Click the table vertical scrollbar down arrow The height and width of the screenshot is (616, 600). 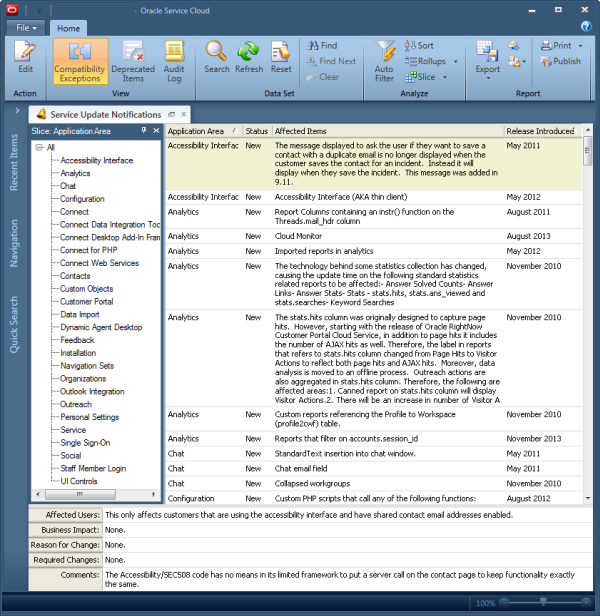tap(588, 498)
